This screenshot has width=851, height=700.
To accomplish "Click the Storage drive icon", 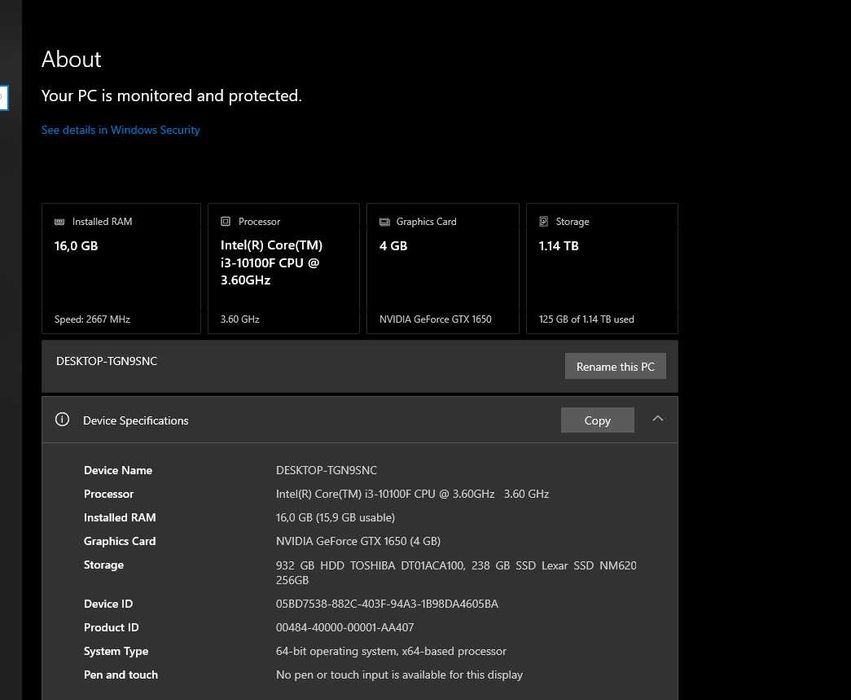I will coord(544,222).
